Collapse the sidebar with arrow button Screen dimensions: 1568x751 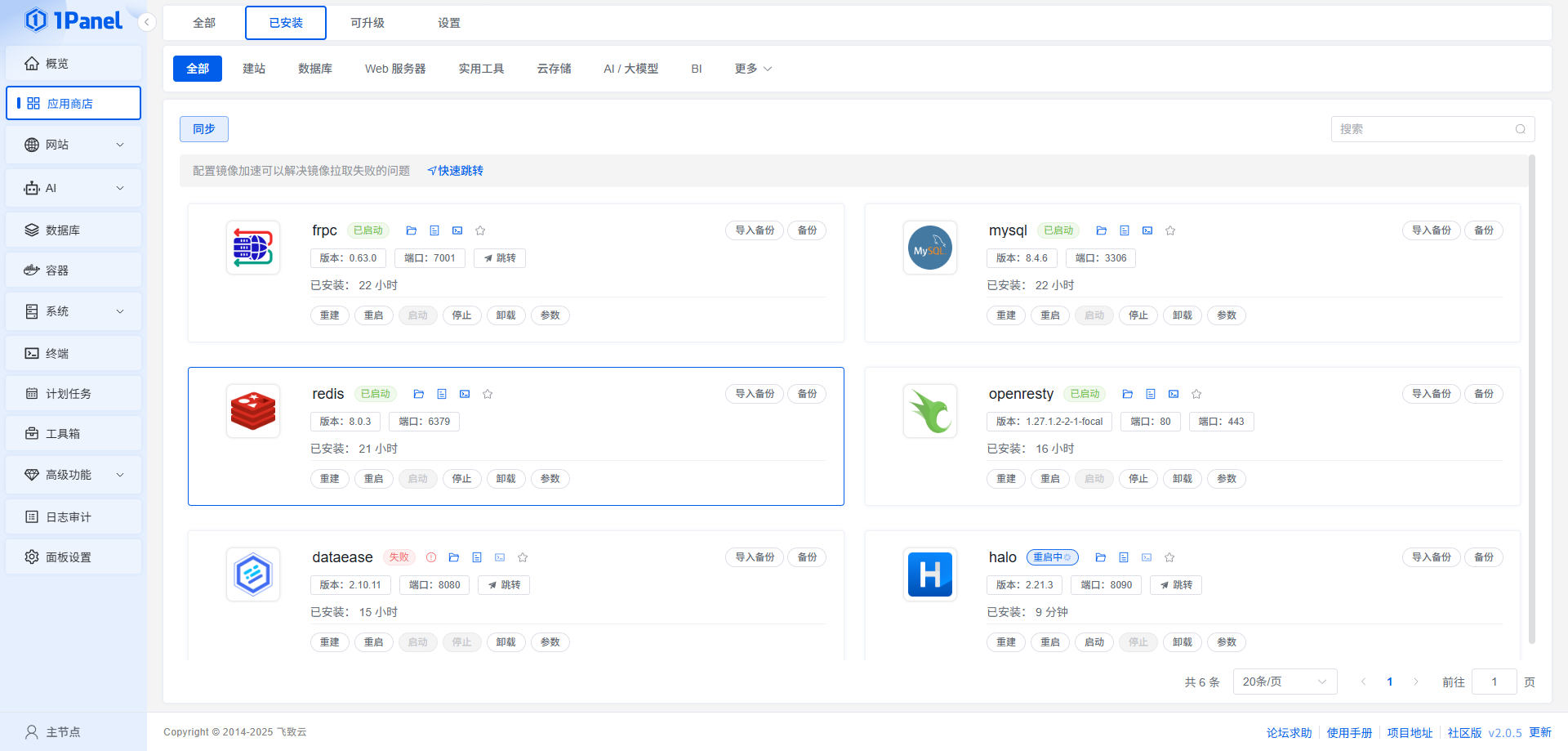147,22
